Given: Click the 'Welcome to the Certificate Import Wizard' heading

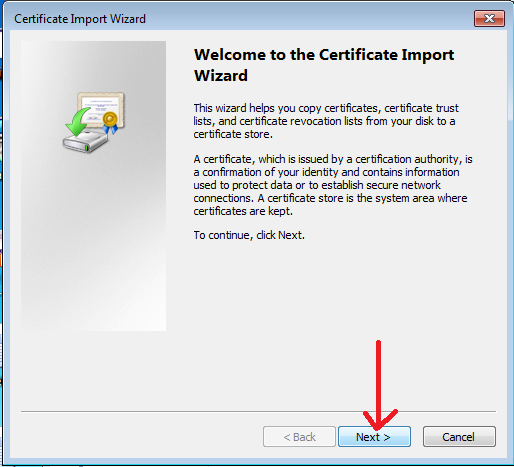Looking at the screenshot, I should point(324,65).
